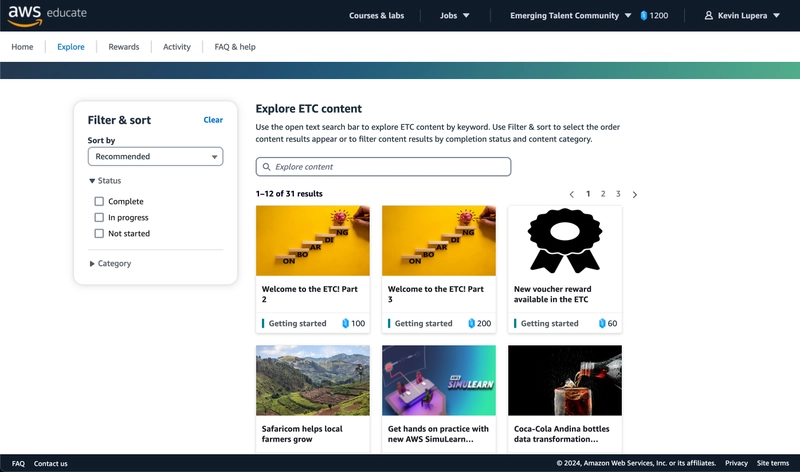Go to previous results page arrow
The width and height of the screenshot is (800, 472).
click(571, 194)
